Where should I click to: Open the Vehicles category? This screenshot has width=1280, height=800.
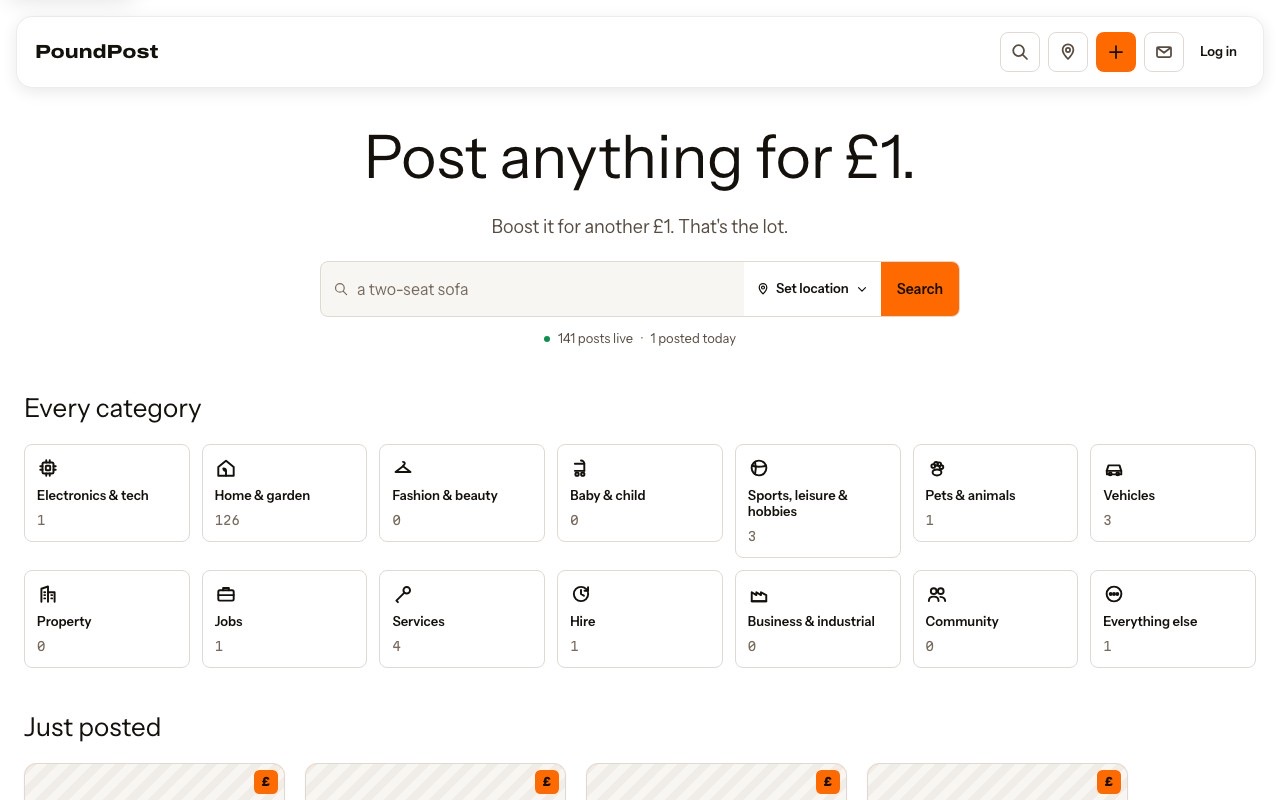tap(1173, 493)
